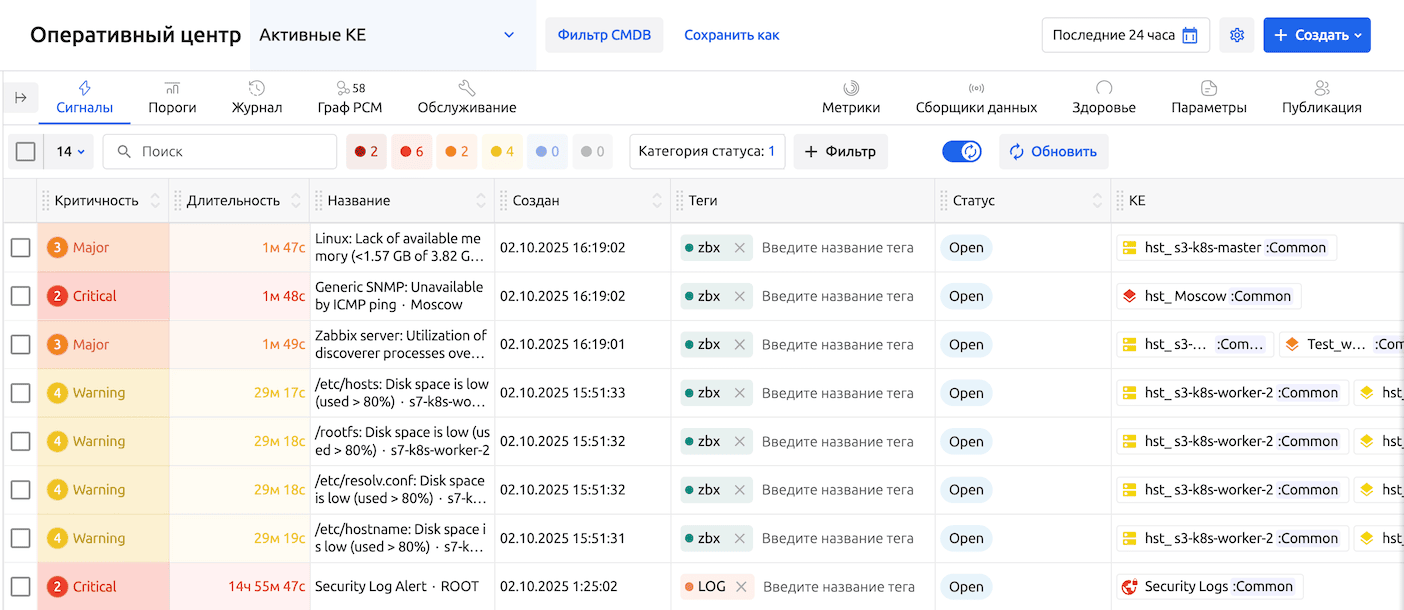Click the Метрики gauge icon
Viewport: 1404px width, 610px height.
point(851,88)
